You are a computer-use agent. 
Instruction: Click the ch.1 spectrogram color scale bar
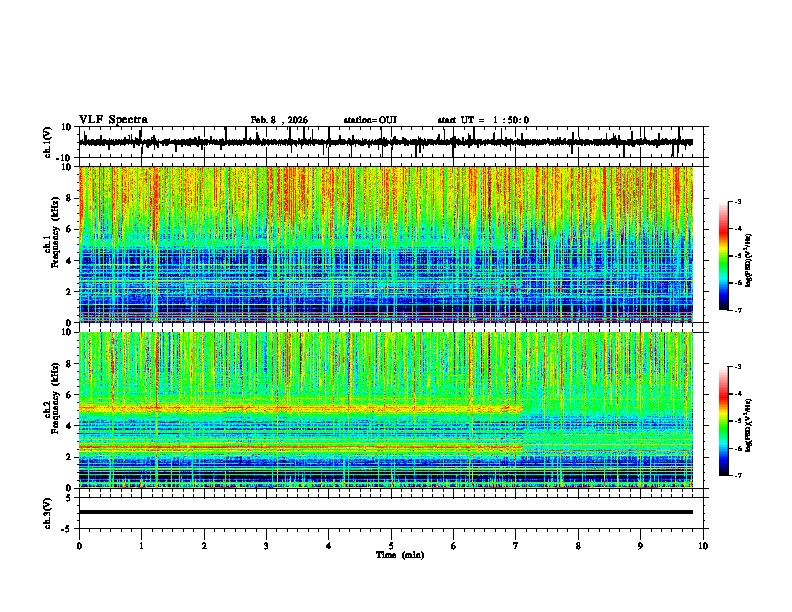pyautogui.click(x=724, y=256)
